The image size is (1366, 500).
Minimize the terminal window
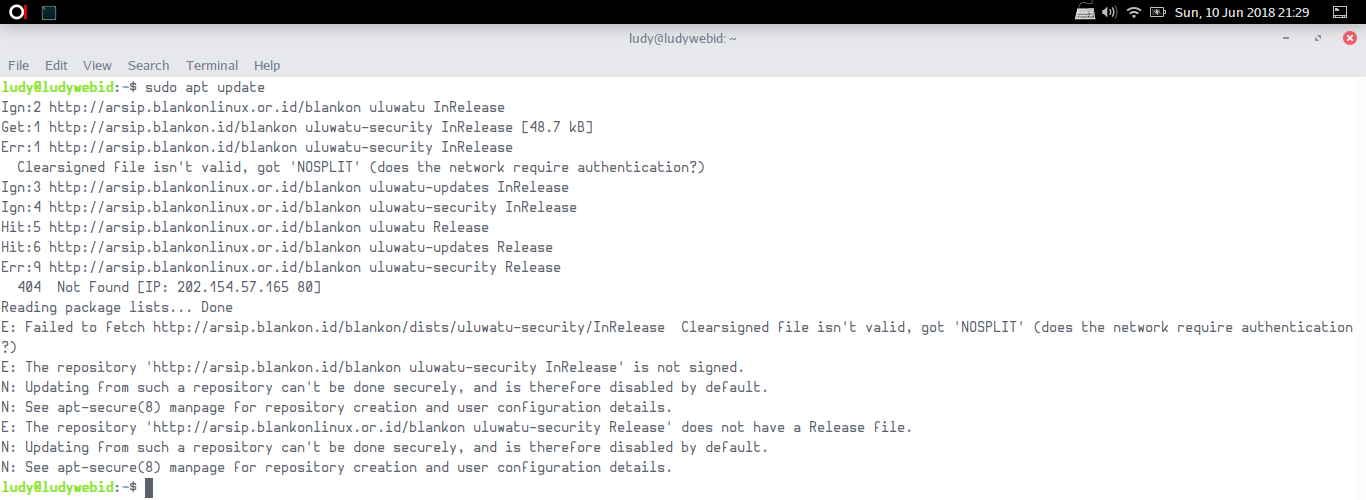point(1288,38)
